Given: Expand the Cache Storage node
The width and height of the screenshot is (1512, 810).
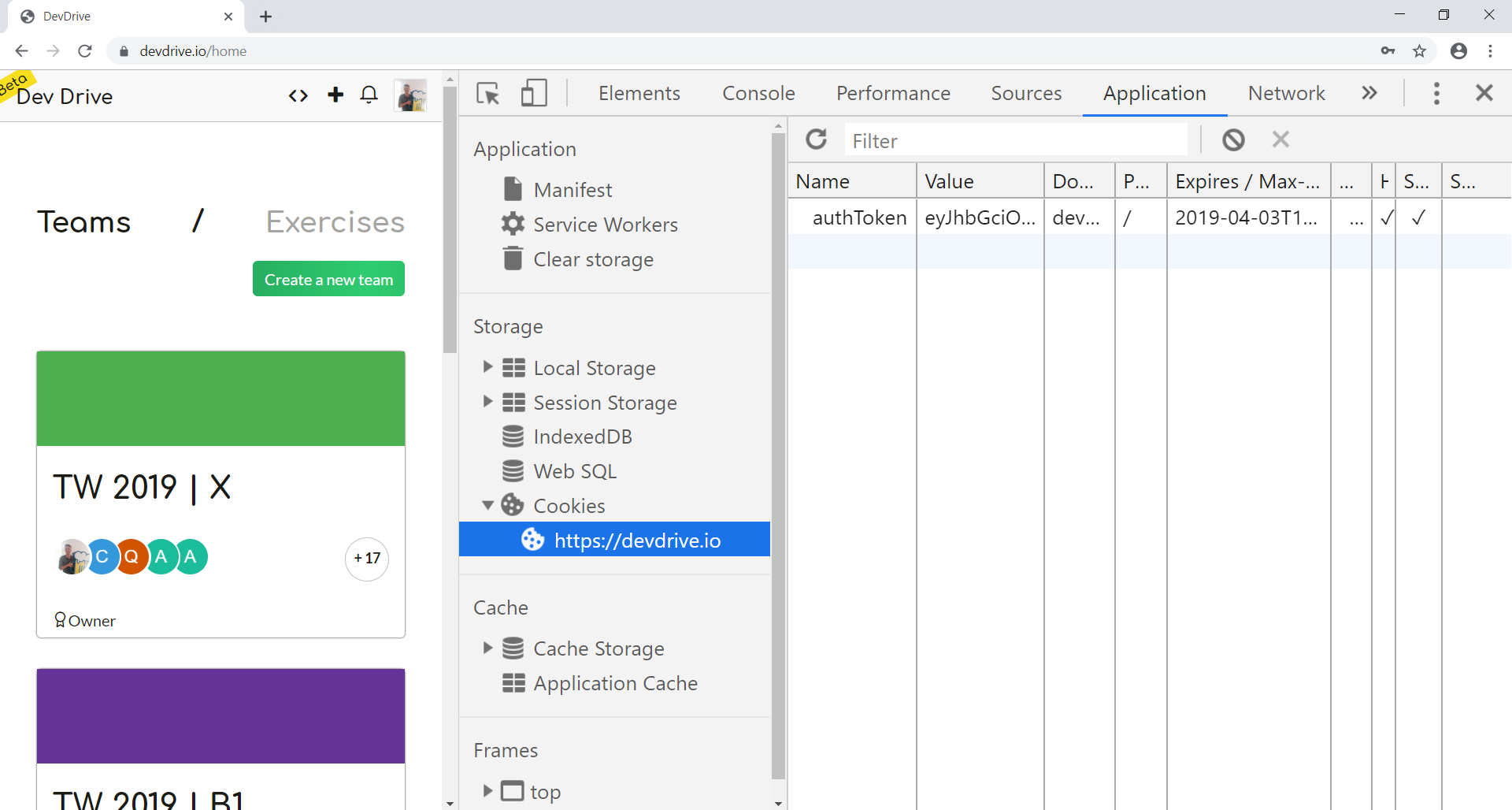Looking at the screenshot, I should (487, 648).
